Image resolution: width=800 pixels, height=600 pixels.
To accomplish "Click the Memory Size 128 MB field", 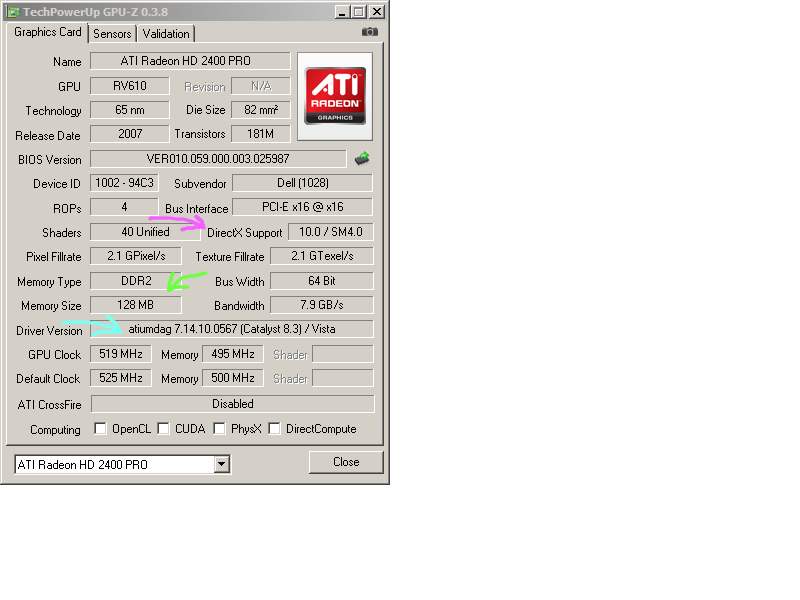I will (x=136, y=305).
